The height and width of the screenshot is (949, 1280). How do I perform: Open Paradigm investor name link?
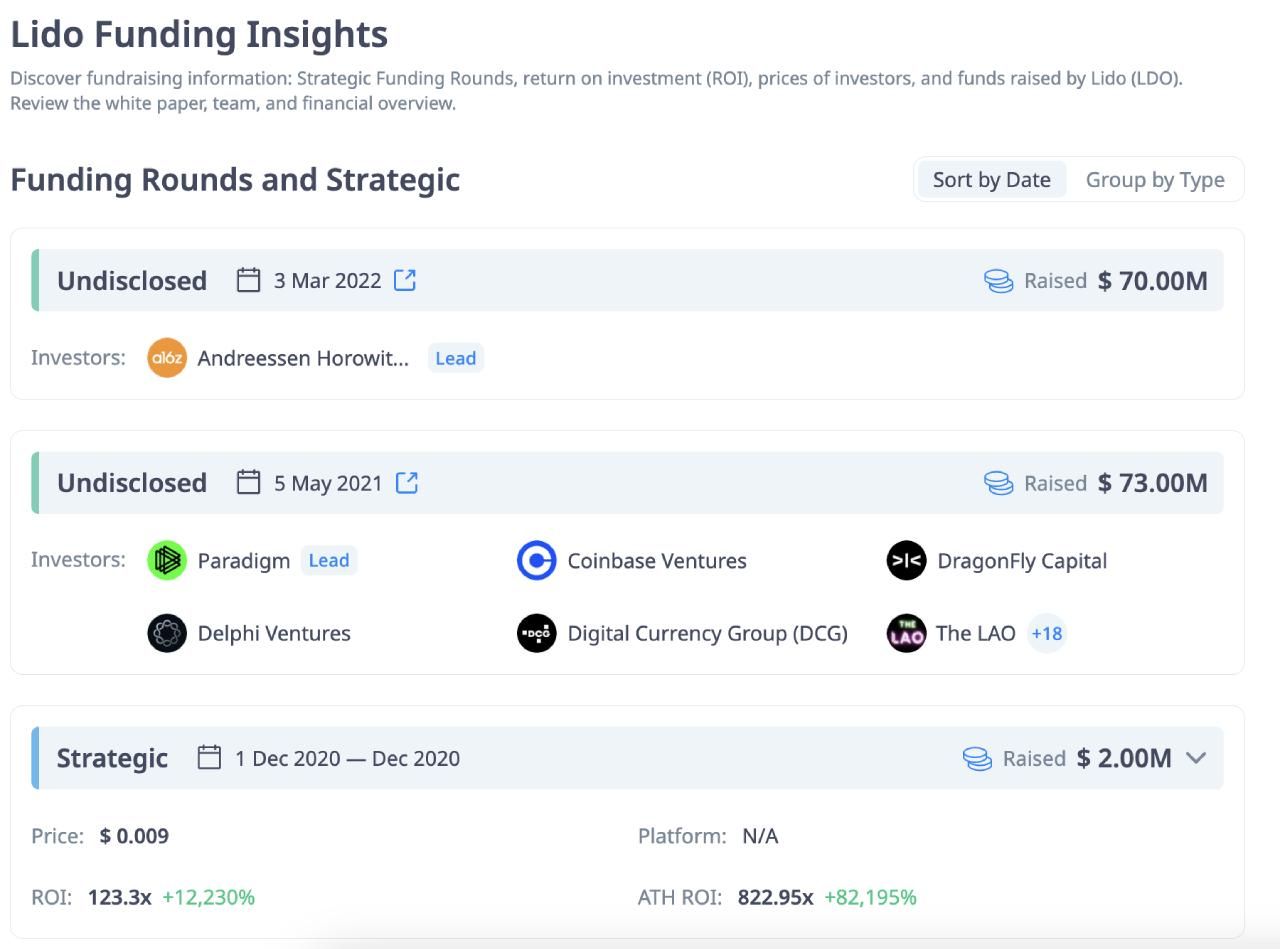(244, 560)
